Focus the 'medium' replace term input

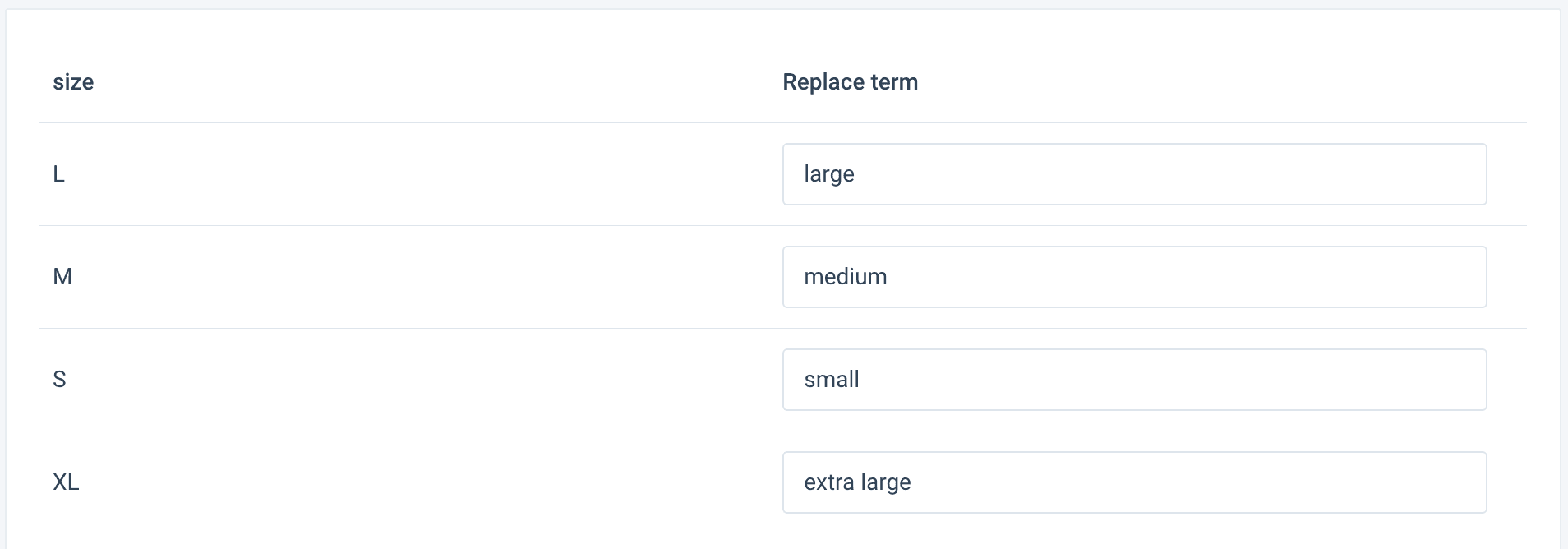tap(1134, 277)
